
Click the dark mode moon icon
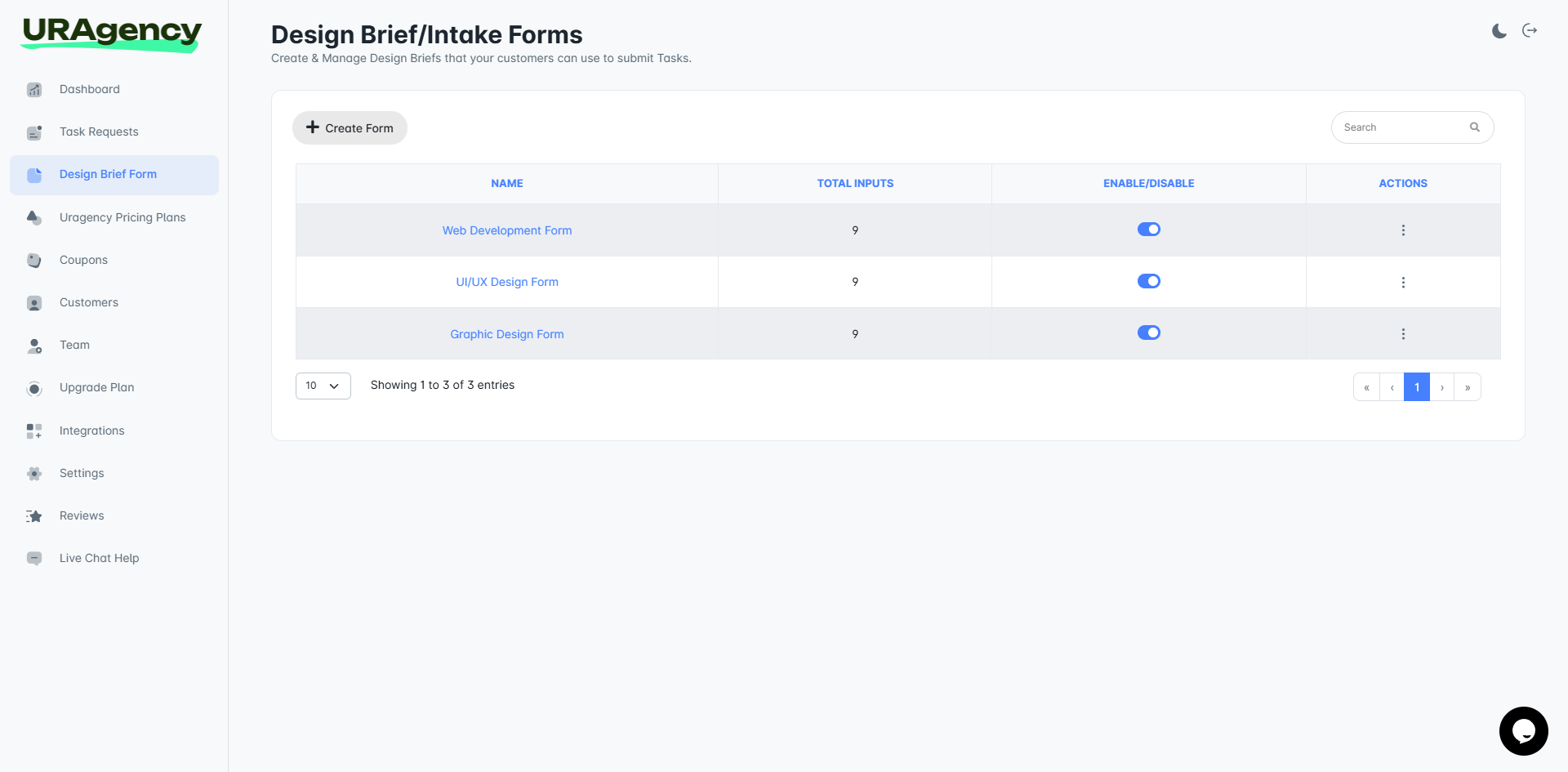tap(1499, 30)
